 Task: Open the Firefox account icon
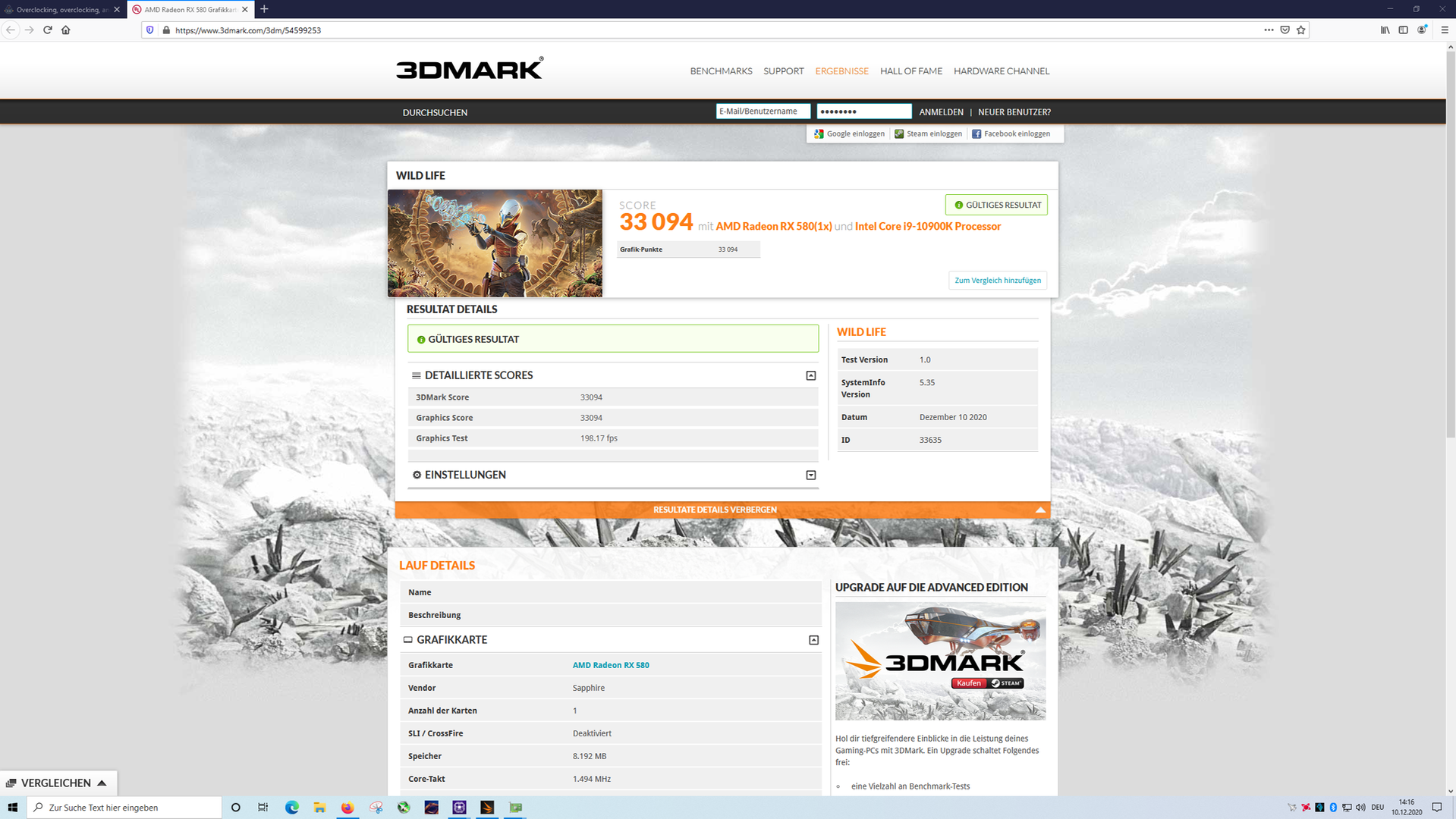click(x=1422, y=30)
